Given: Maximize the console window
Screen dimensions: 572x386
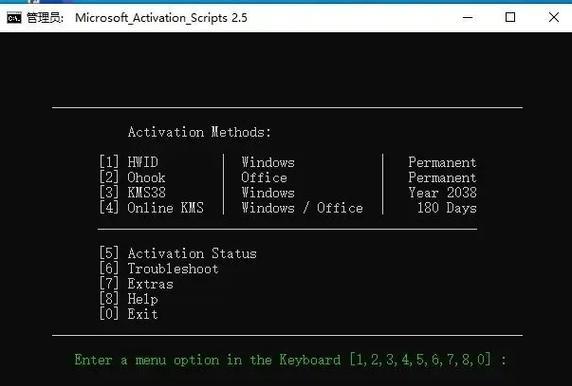Looking at the screenshot, I should coord(510,17).
